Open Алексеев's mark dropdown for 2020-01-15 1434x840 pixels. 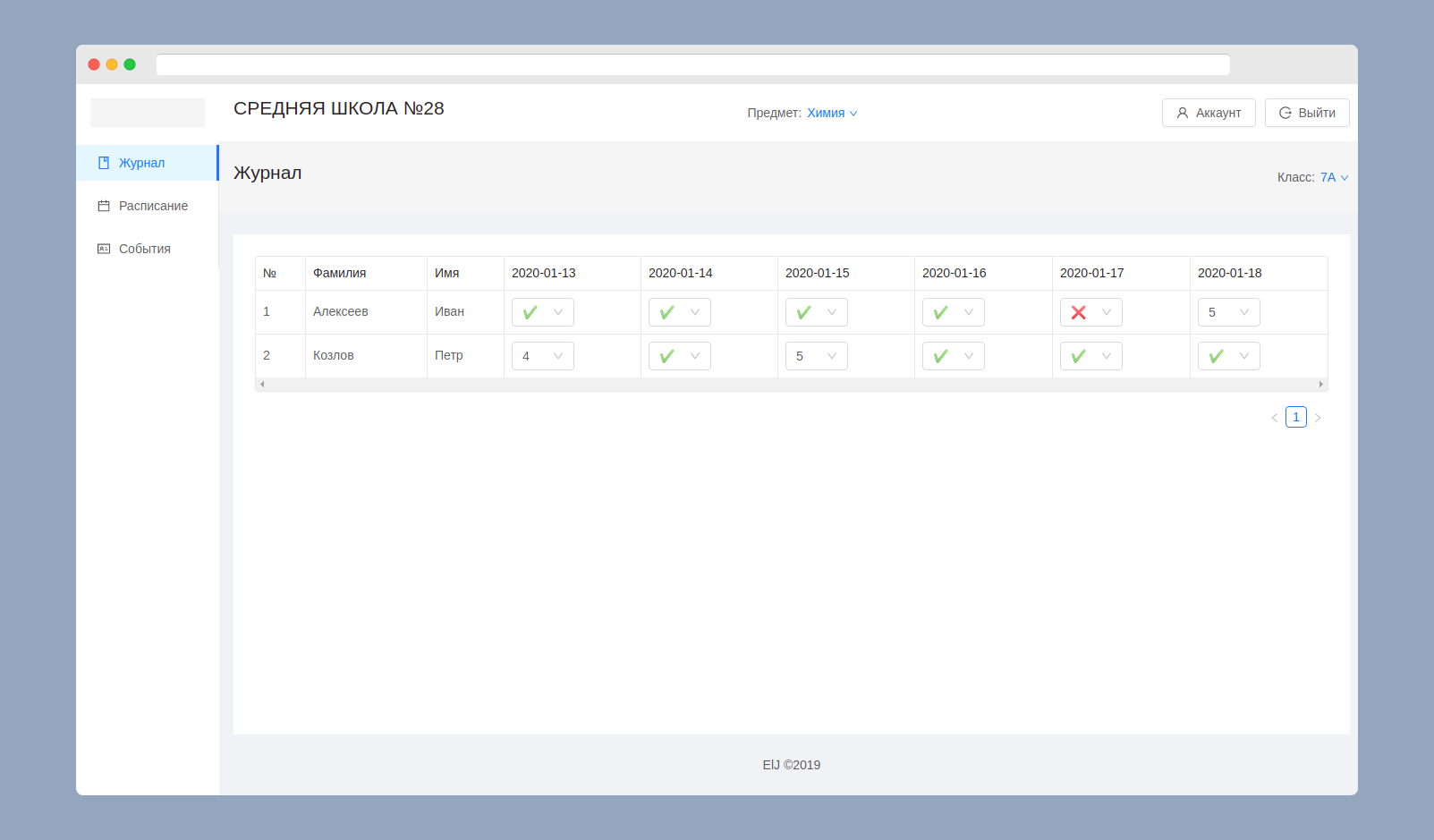(x=817, y=312)
